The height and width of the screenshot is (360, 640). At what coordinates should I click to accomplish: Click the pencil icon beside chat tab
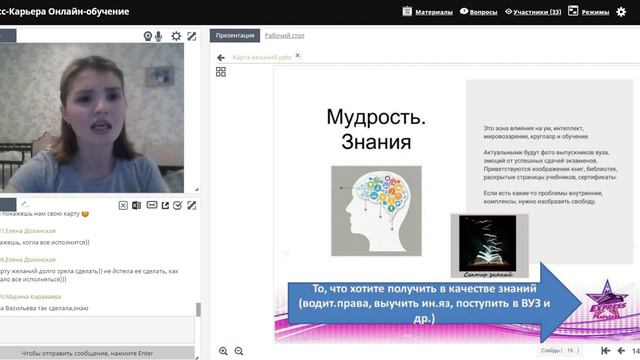(24, 204)
